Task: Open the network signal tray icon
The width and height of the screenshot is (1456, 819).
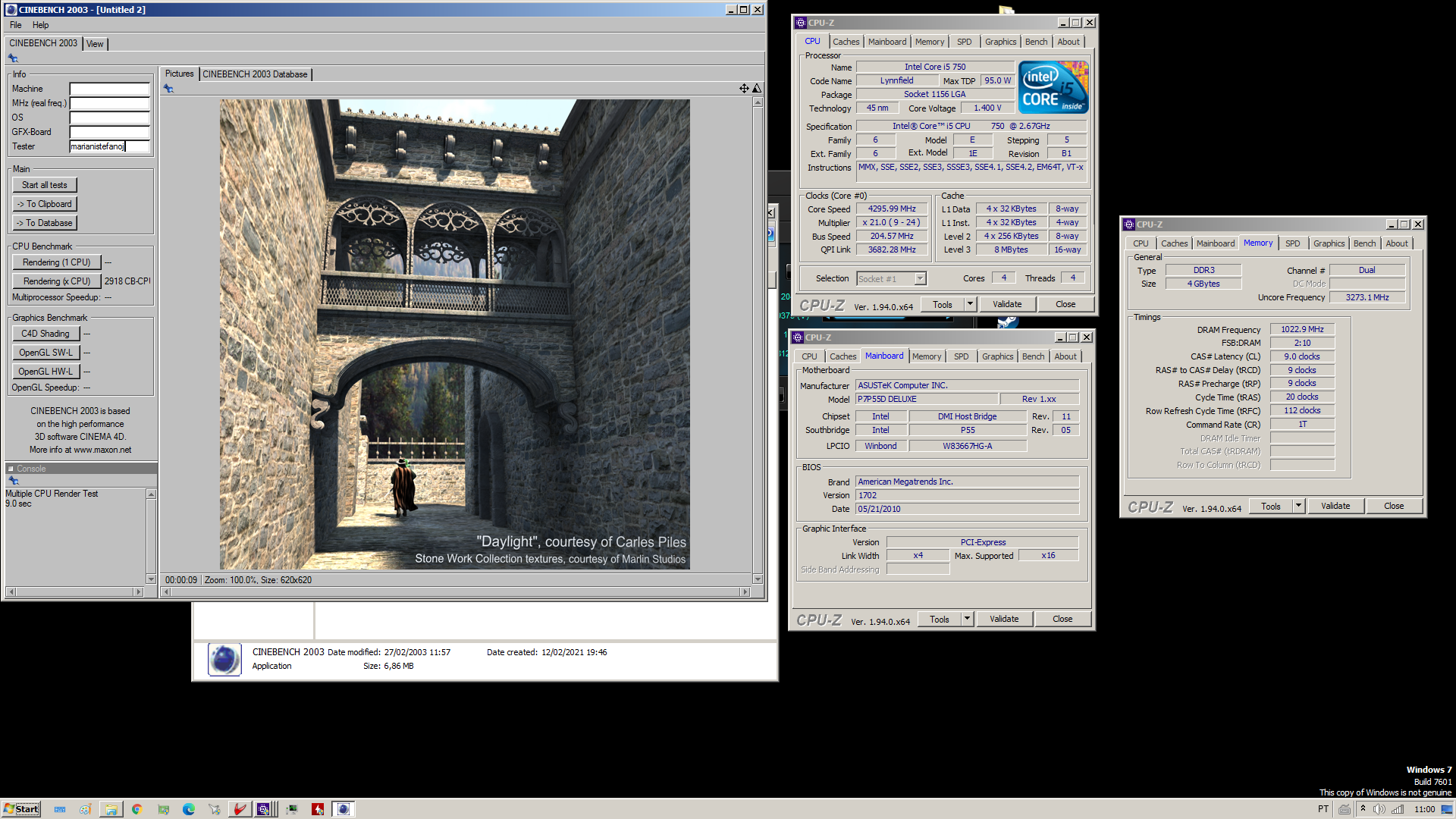Action: 1398,809
